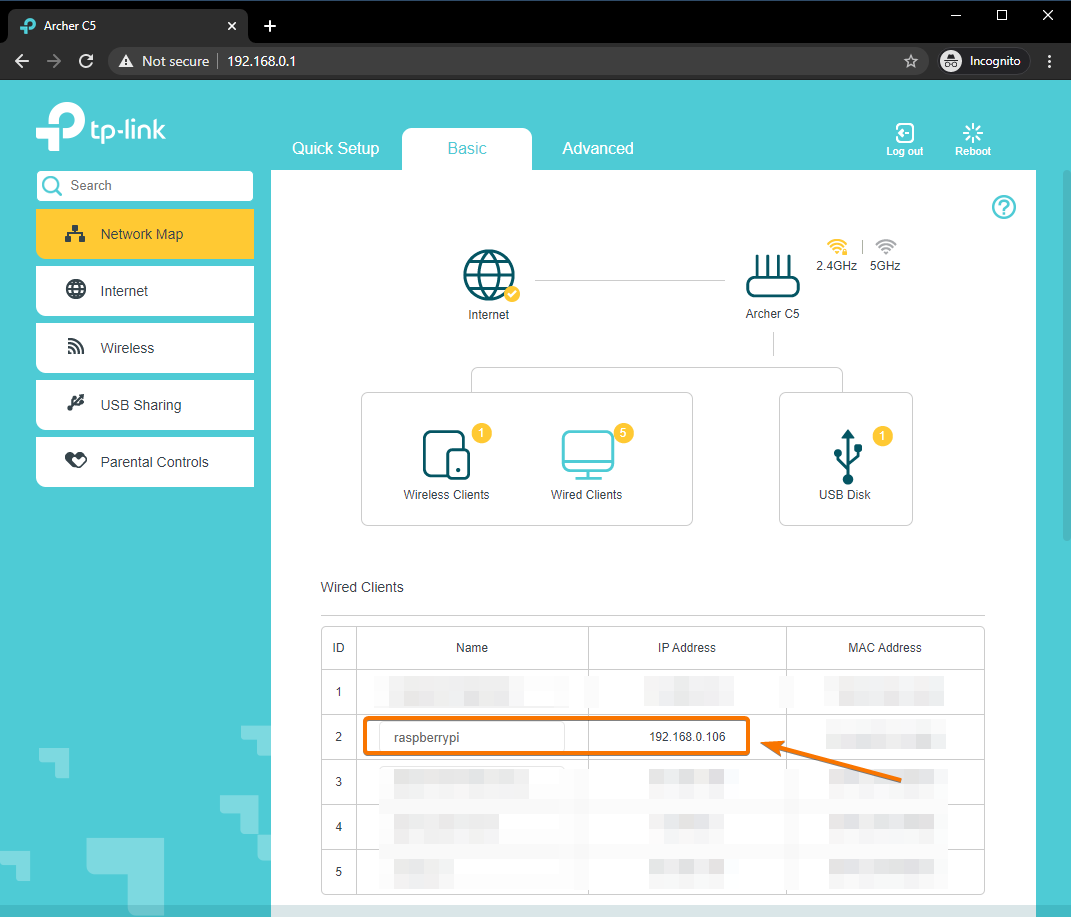Switch to the Quick Setup tab

click(x=336, y=149)
